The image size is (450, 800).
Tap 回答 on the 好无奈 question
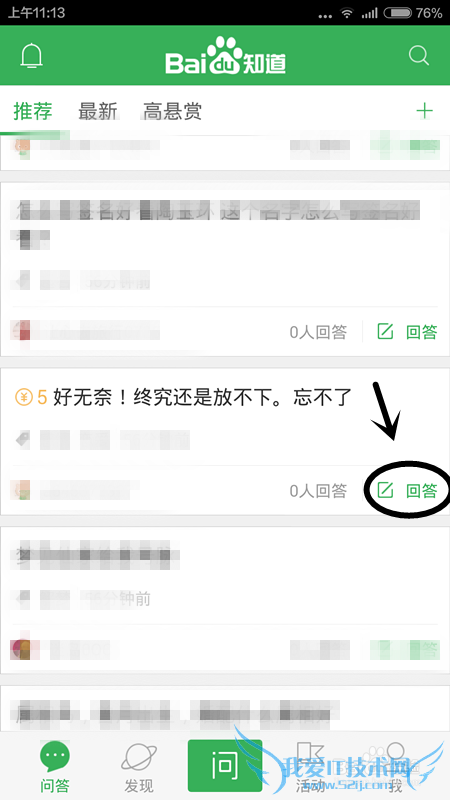[x=407, y=491]
